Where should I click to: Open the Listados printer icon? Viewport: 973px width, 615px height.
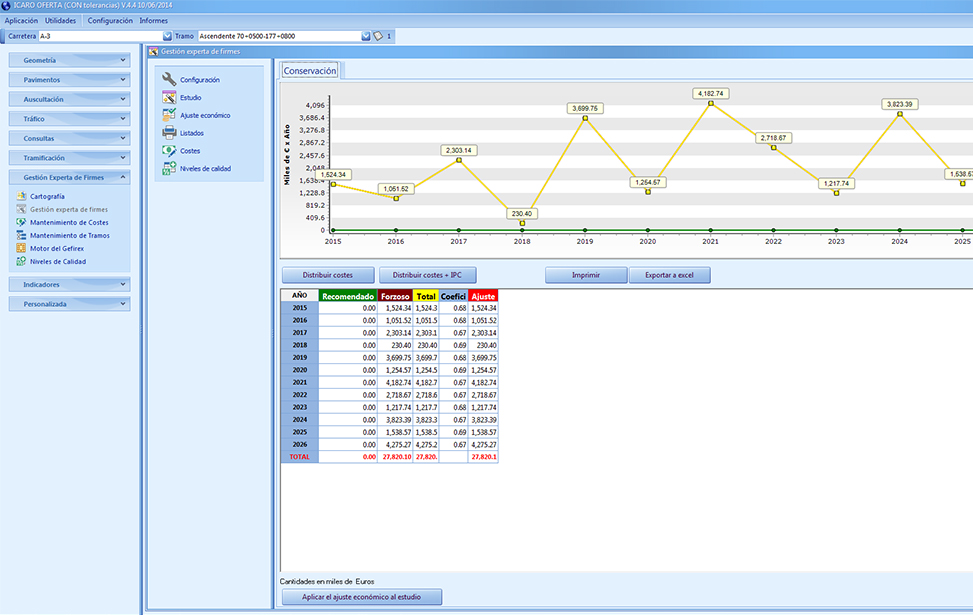169,133
